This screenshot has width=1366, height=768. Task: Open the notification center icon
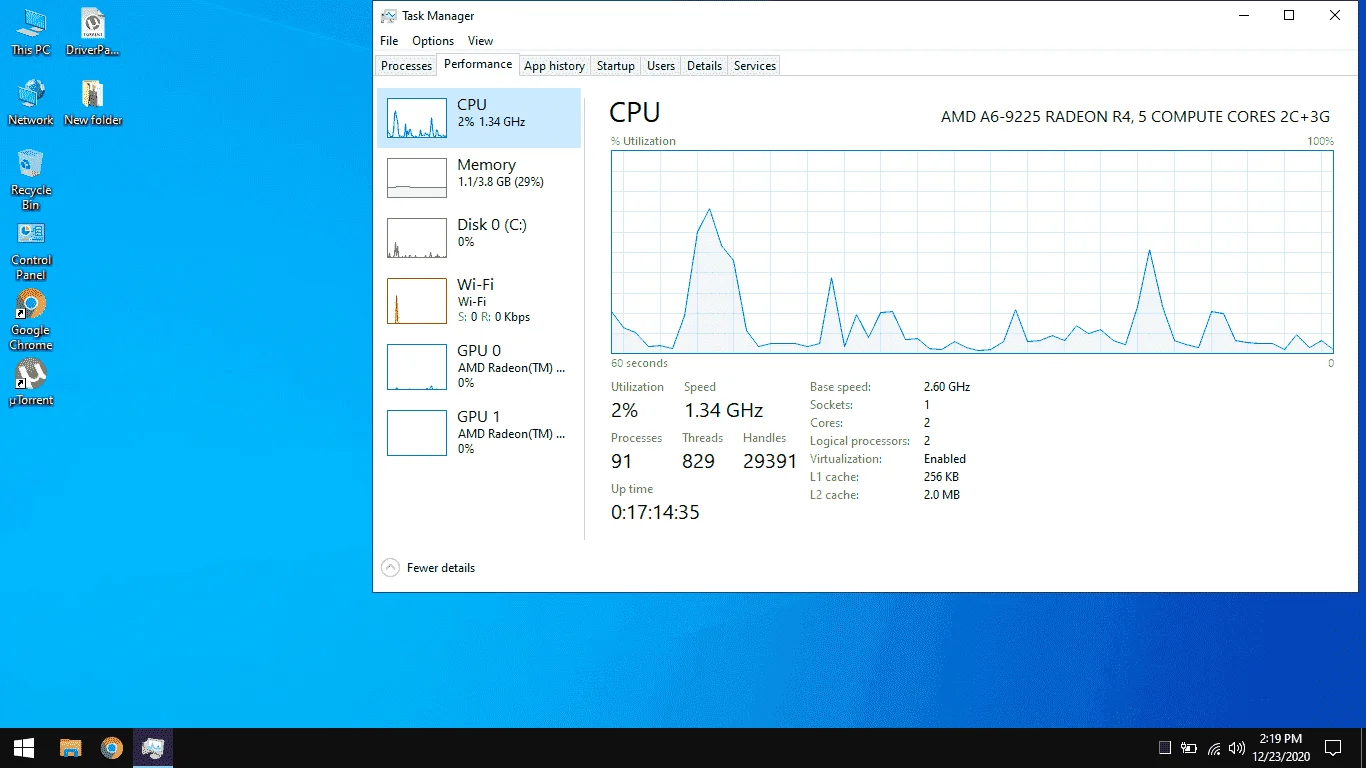(x=1332, y=748)
